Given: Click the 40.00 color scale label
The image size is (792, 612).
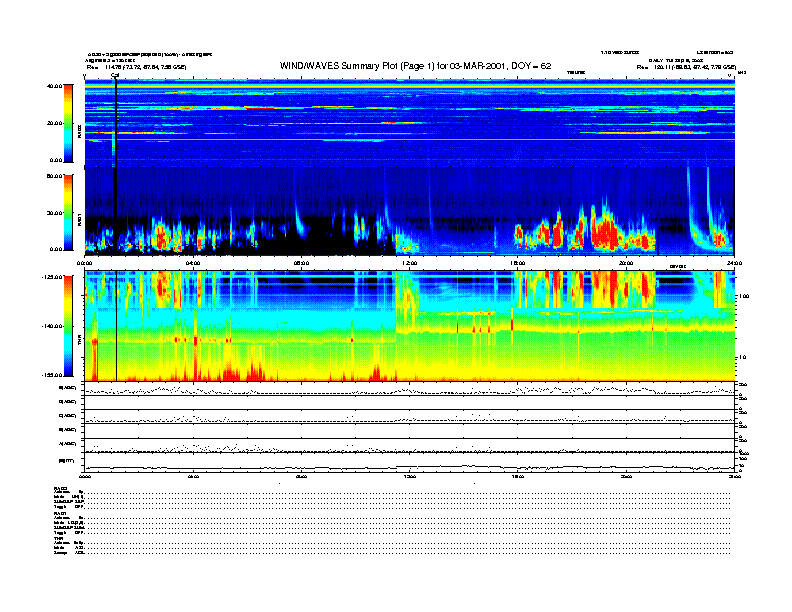Looking at the screenshot, I should (x=54, y=86).
